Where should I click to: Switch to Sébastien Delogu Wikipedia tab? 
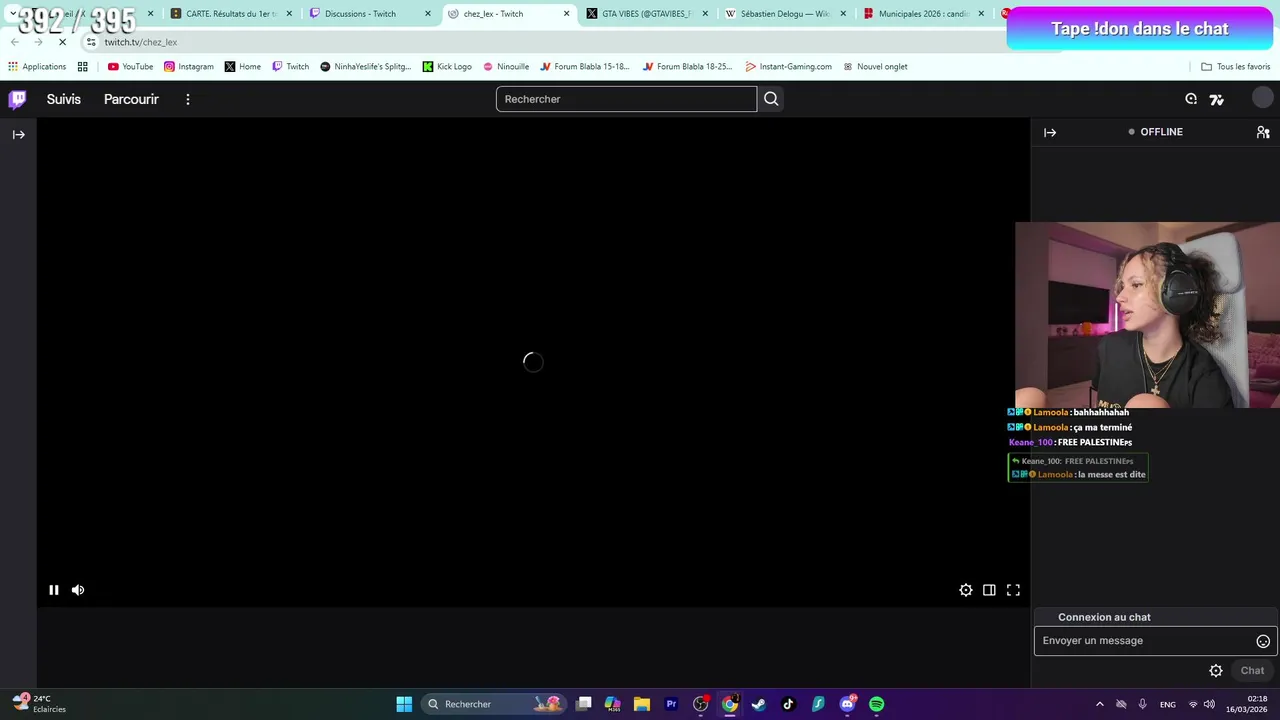[x=785, y=14]
